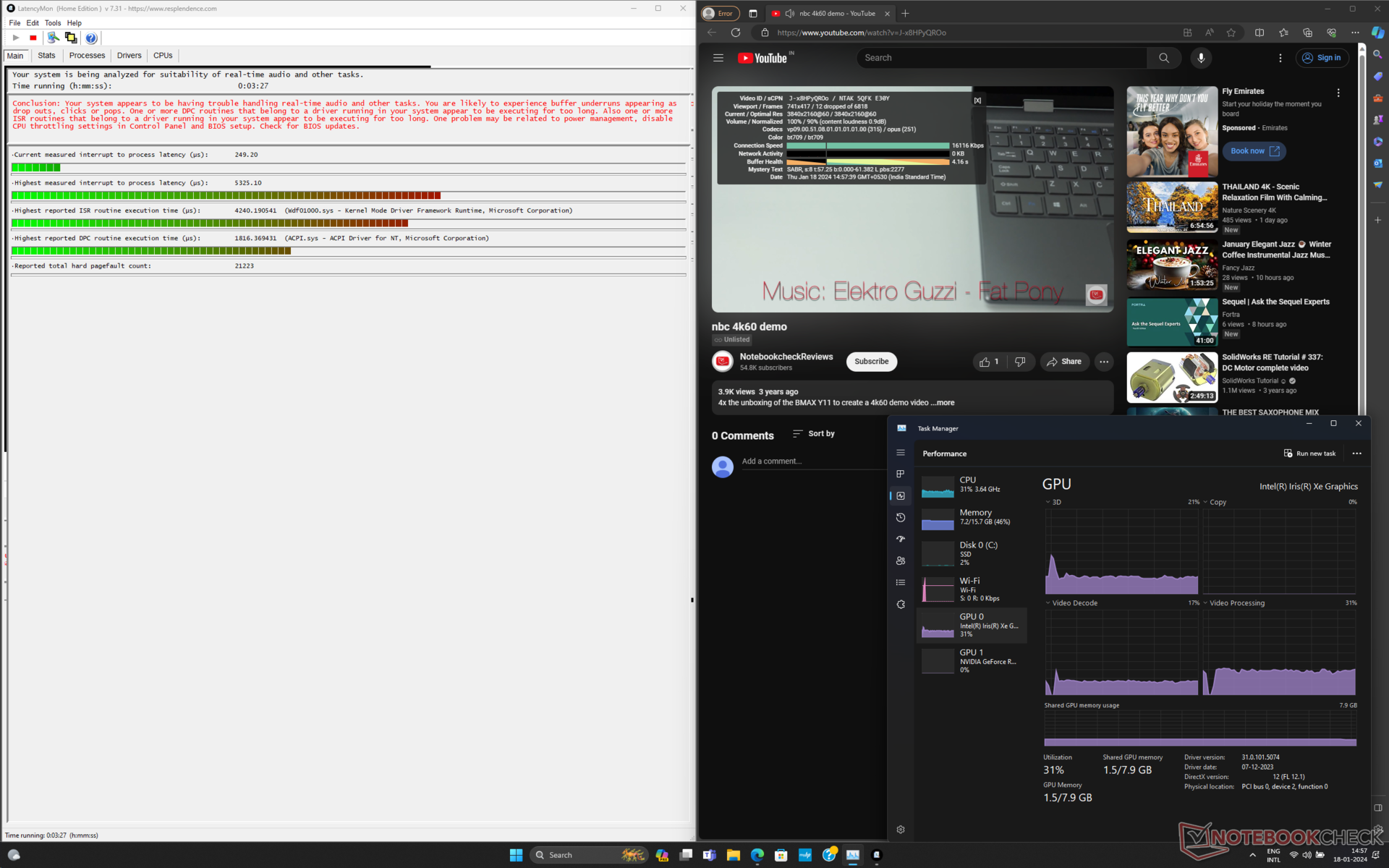Click YouTube voice search microphone icon

click(1201, 58)
